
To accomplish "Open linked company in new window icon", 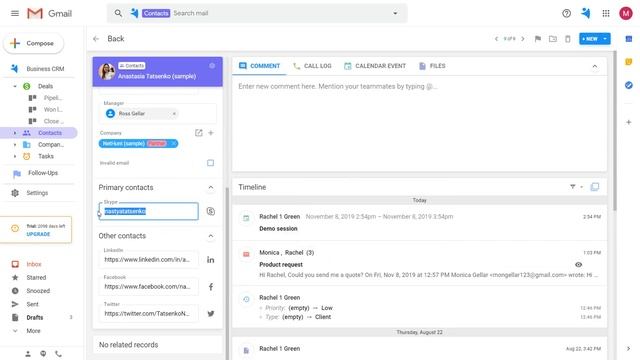I will (x=198, y=133).
